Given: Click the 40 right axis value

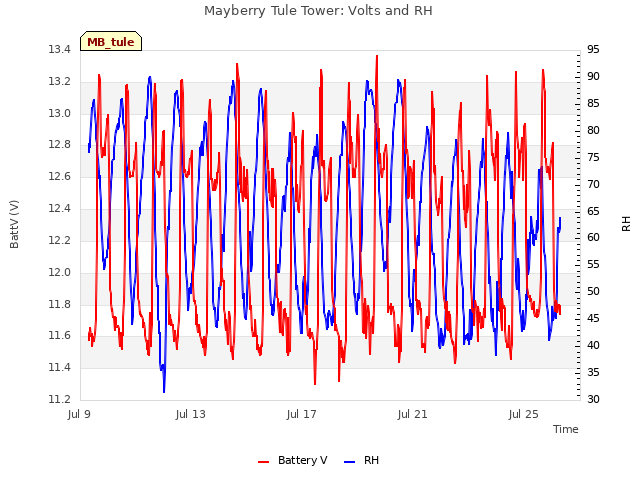Looking at the screenshot, I should [593, 345].
